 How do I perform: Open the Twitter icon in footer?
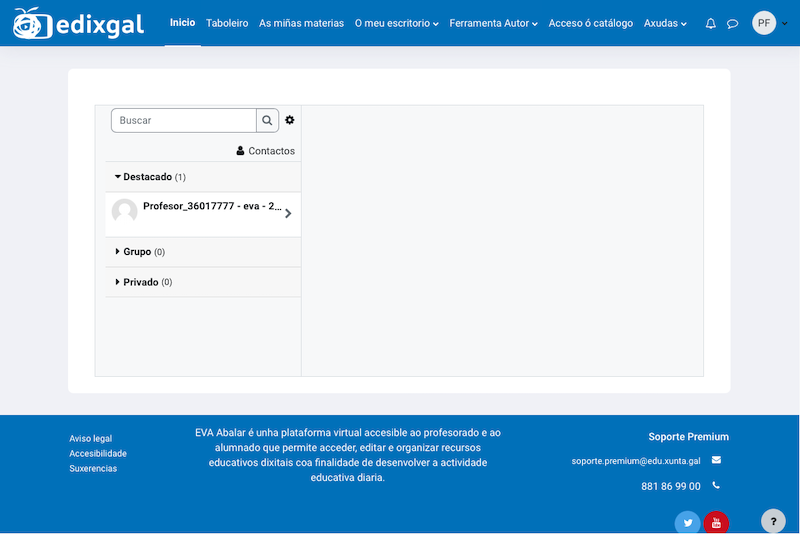[x=687, y=523]
